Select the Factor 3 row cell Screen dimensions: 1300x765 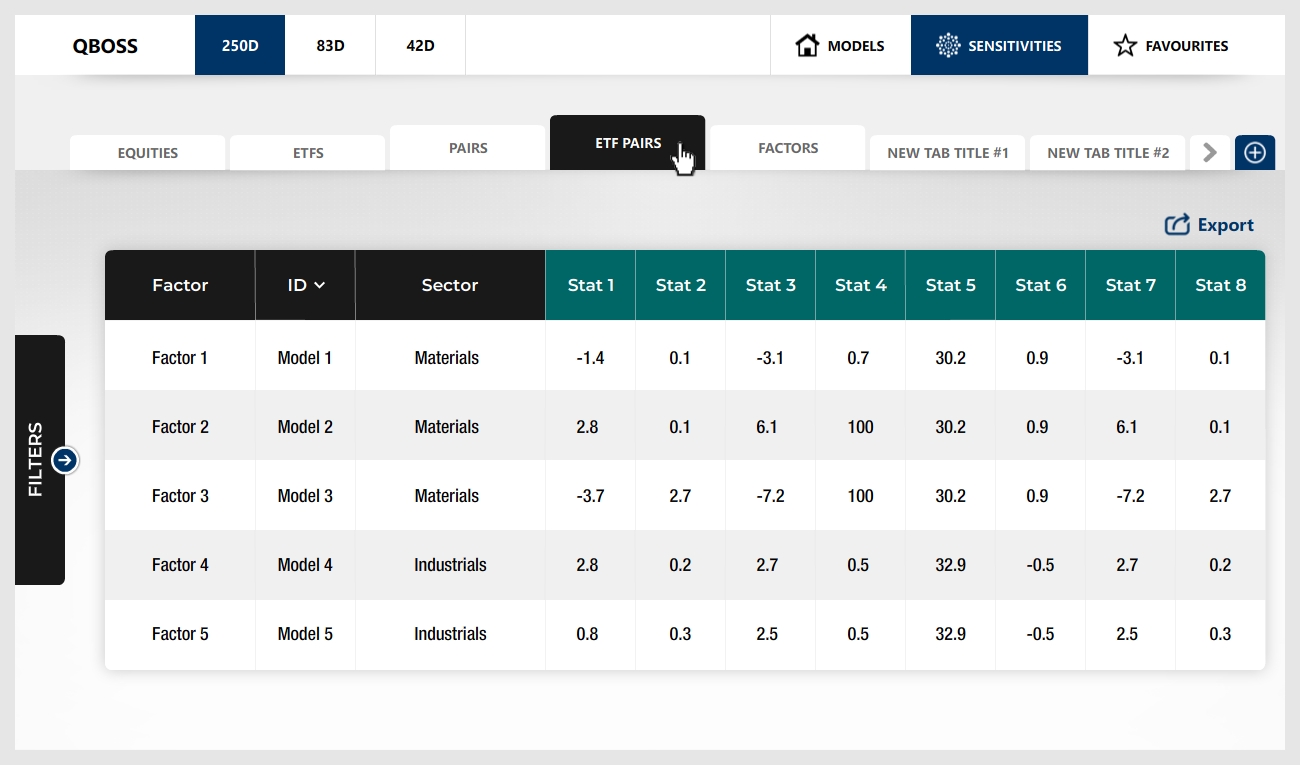pyautogui.click(x=180, y=496)
